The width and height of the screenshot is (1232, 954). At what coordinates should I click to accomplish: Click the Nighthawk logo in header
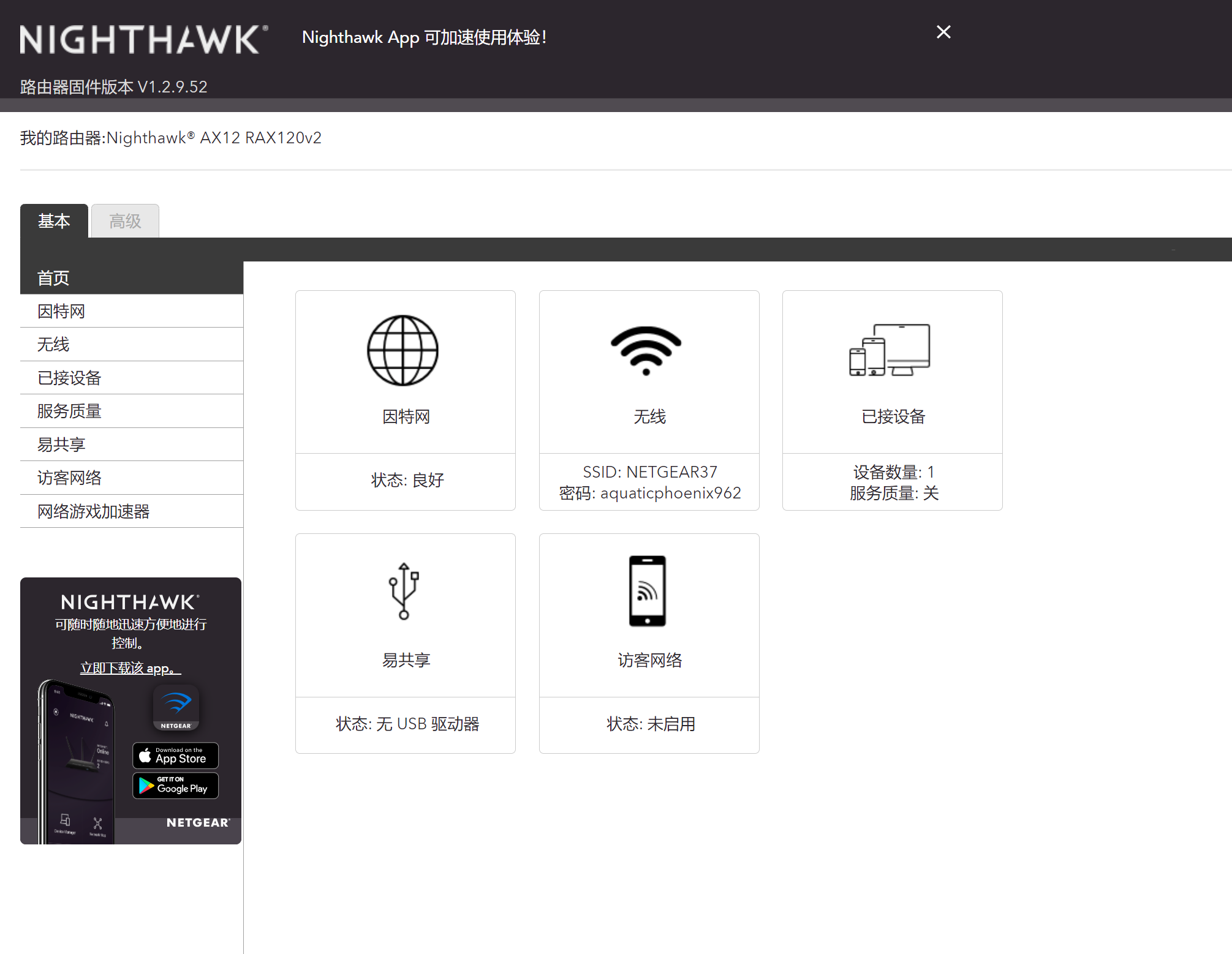tap(144, 39)
